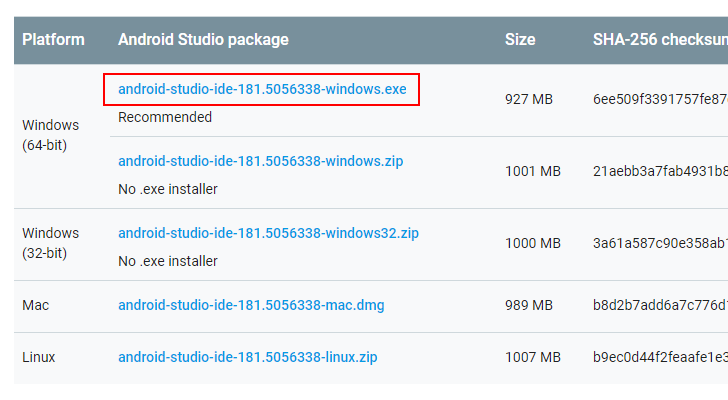Select the Android Studio package header

203,40
